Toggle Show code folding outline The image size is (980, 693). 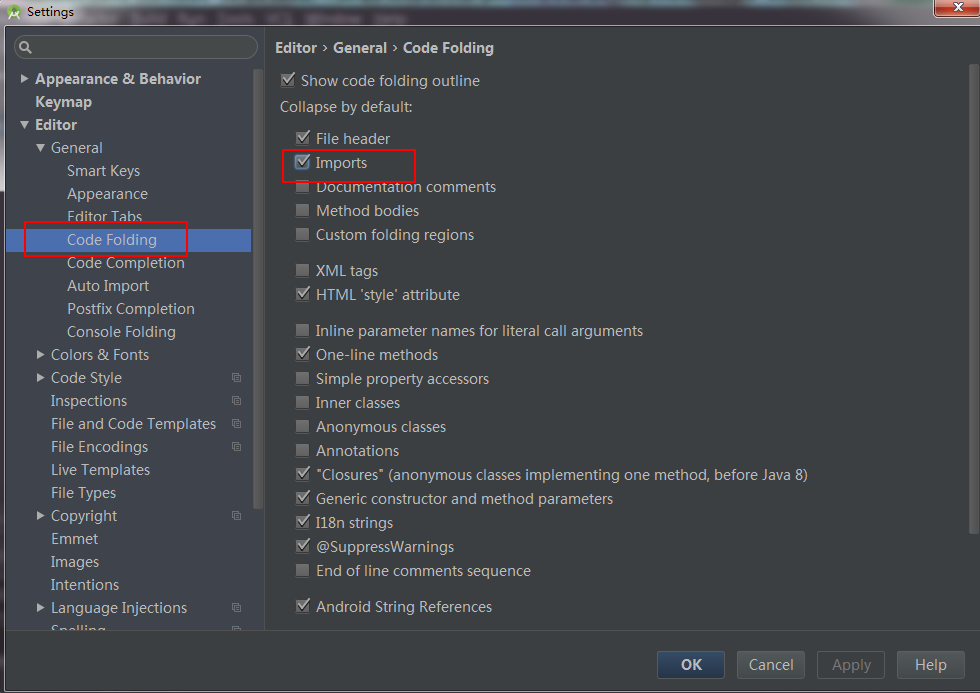coord(288,80)
